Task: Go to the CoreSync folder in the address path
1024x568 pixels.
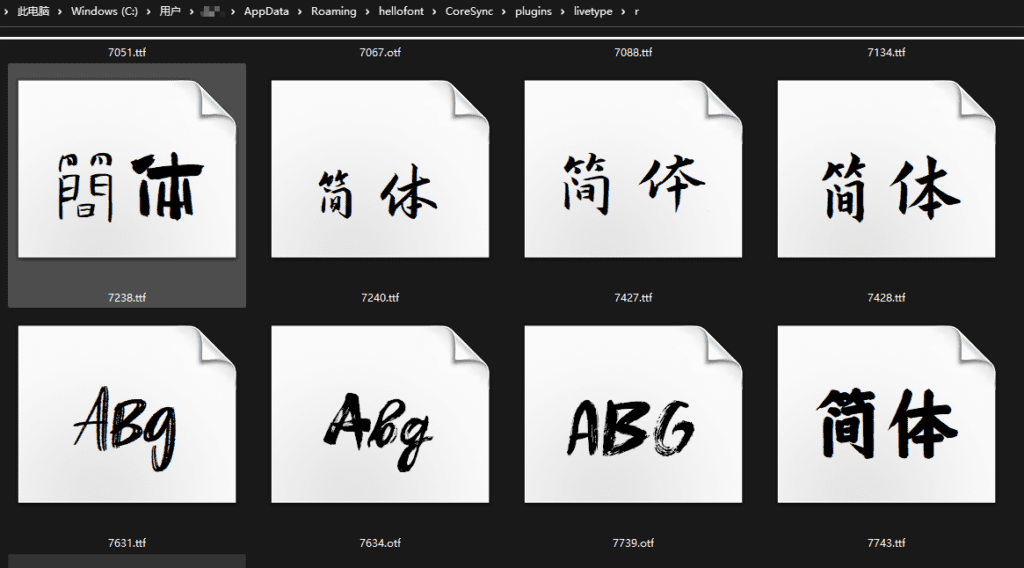Action: point(469,12)
